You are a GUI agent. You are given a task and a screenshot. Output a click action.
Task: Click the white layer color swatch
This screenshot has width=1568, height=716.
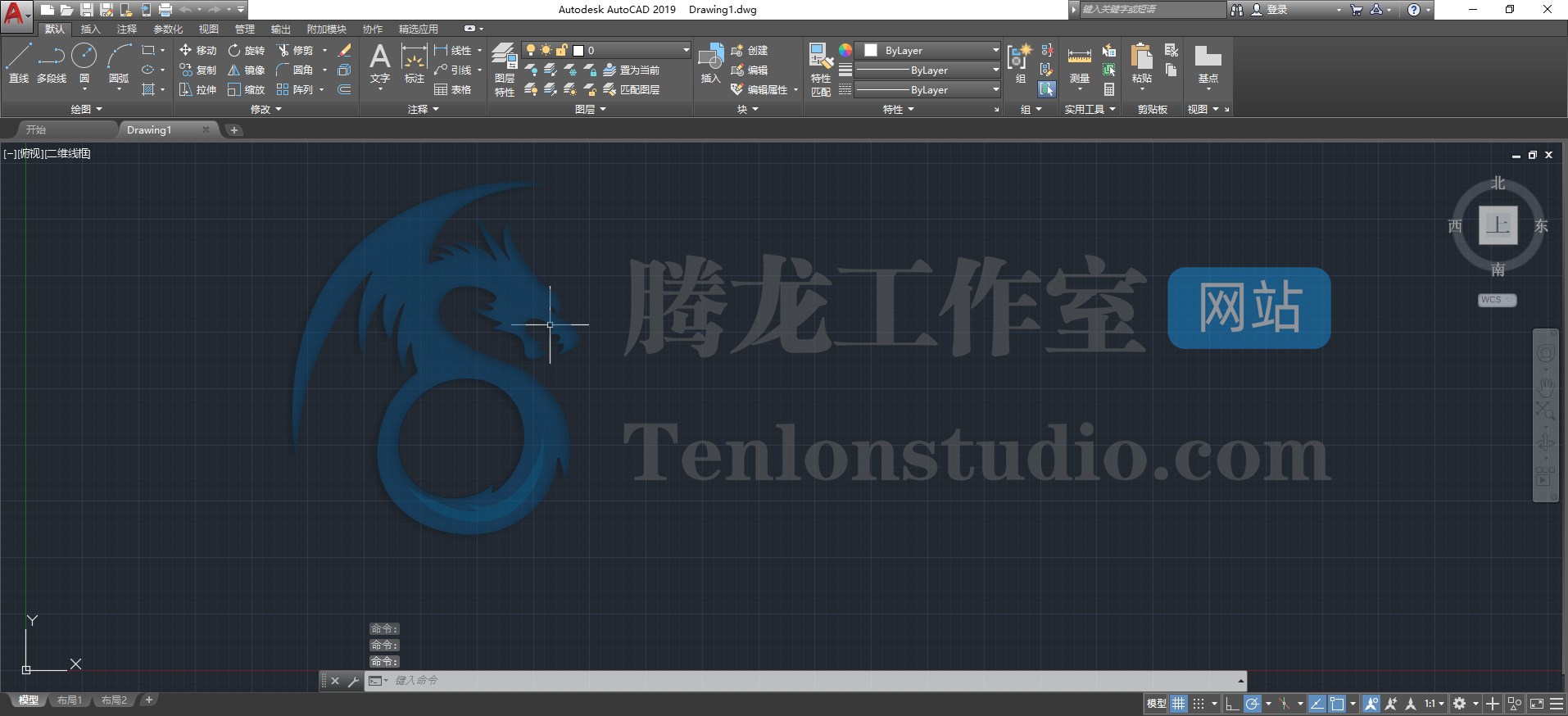[578, 50]
